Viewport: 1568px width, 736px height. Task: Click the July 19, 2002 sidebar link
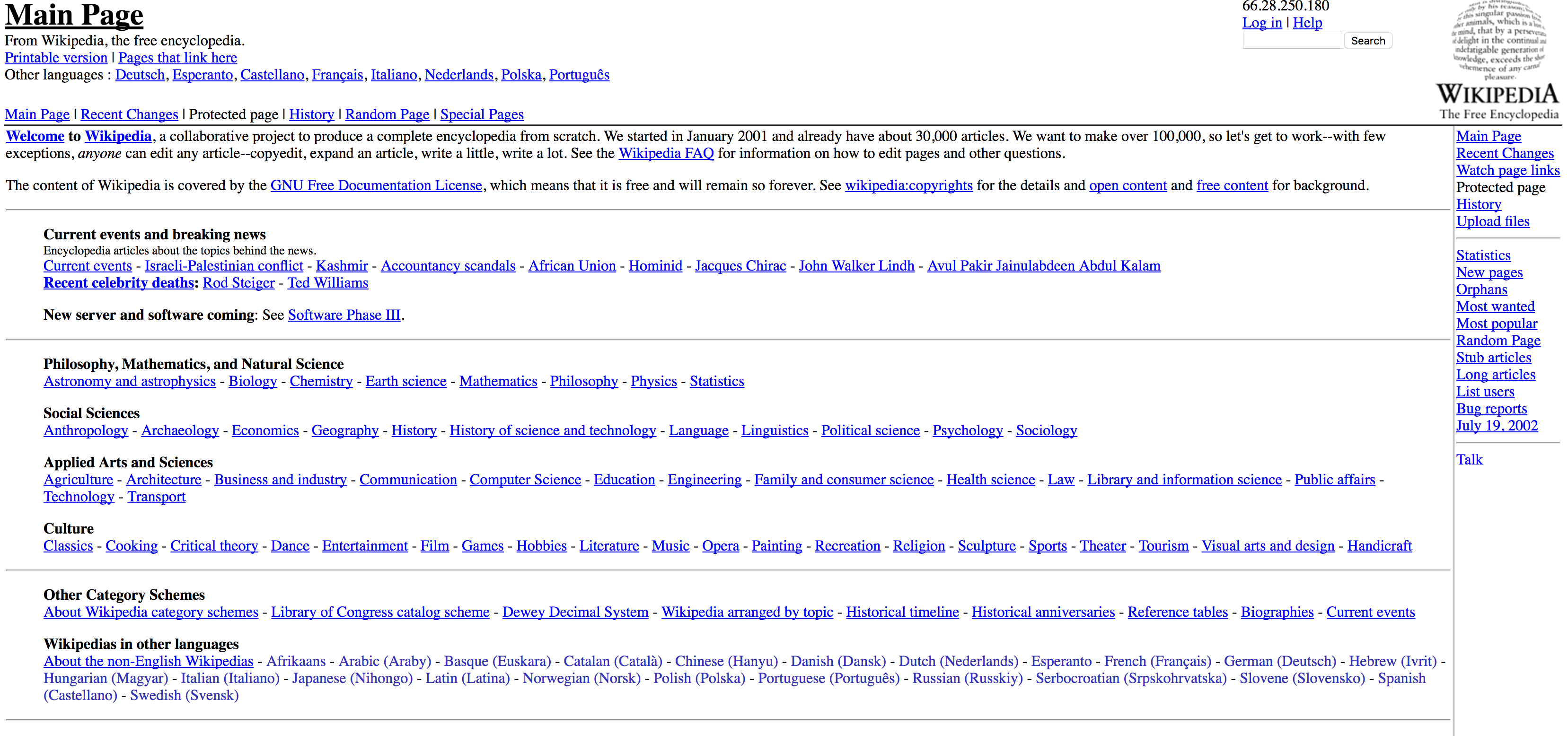click(x=1497, y=426)
